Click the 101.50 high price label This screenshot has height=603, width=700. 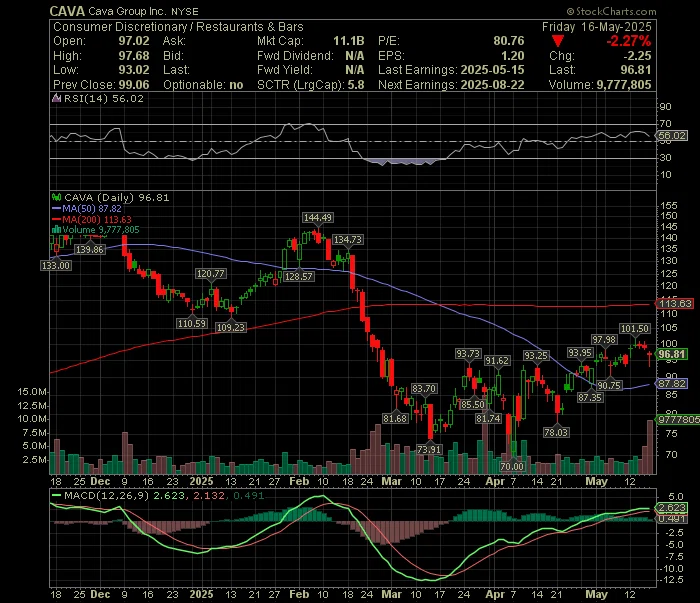coord(635,329)
